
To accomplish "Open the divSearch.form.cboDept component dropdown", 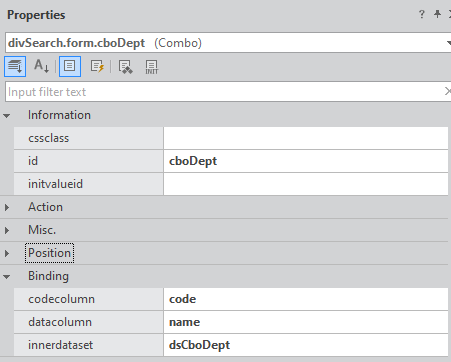I will pyautogui.click(x=448, y=43).
